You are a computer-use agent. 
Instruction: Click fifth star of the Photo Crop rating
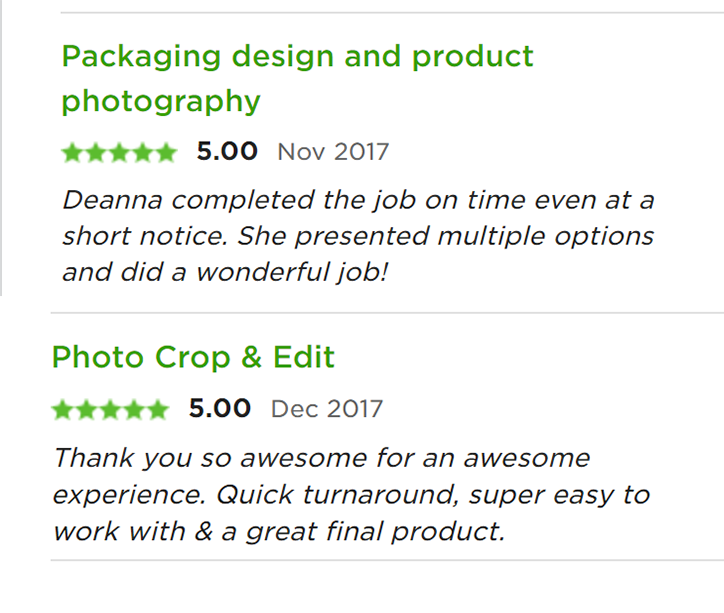pos(157,410)
